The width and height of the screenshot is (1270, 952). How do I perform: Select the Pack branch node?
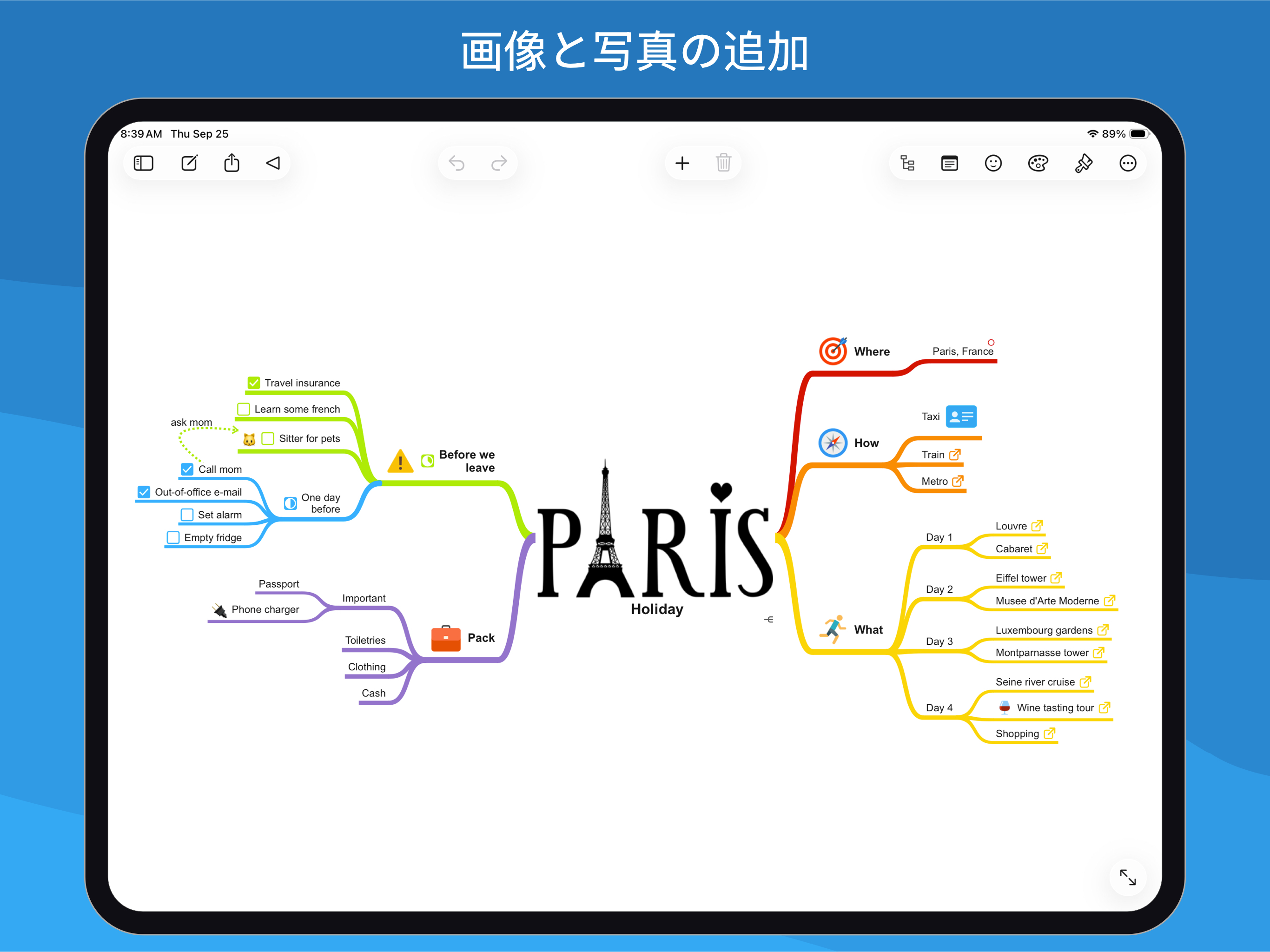point(481,638)
